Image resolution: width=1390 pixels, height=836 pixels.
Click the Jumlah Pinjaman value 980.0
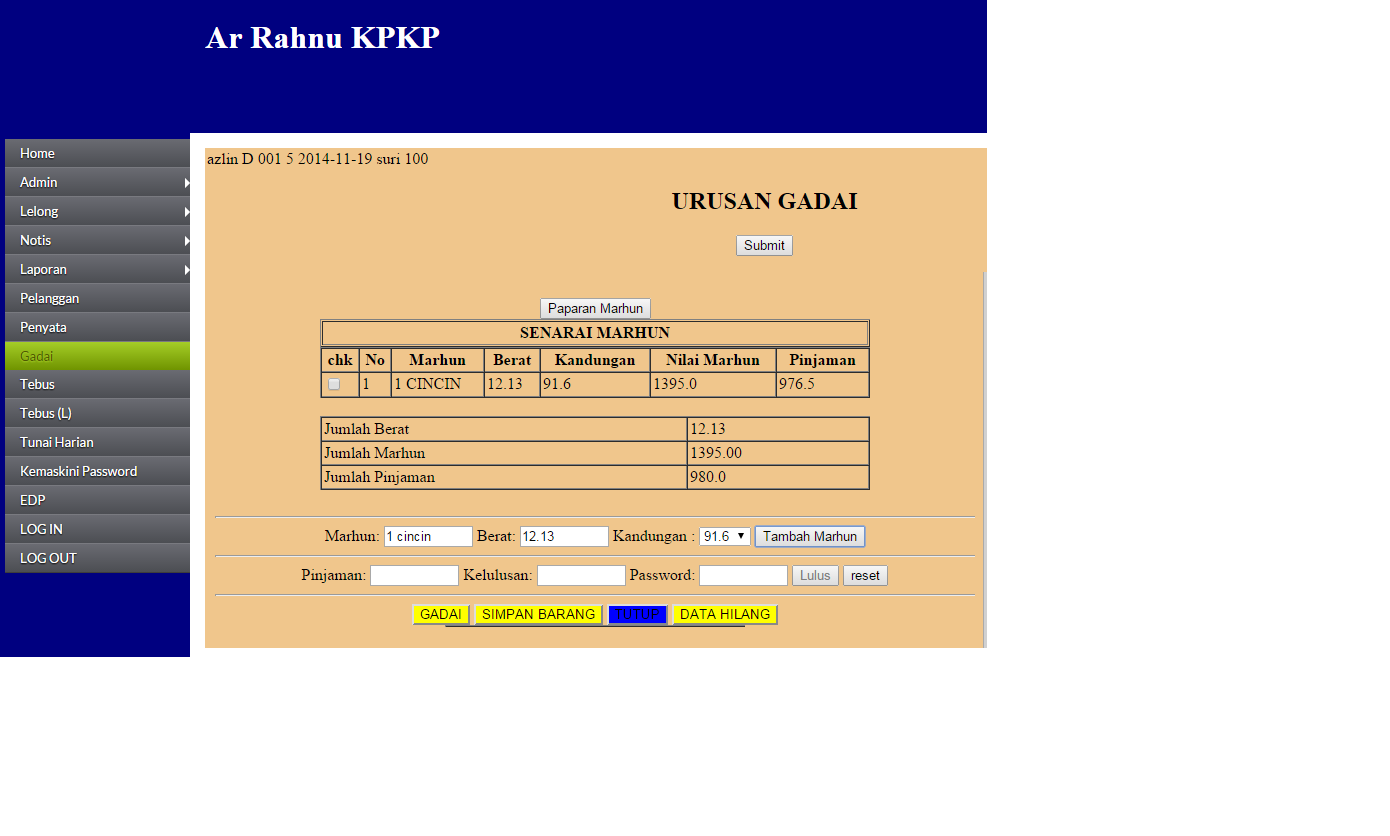coord(778,477)
